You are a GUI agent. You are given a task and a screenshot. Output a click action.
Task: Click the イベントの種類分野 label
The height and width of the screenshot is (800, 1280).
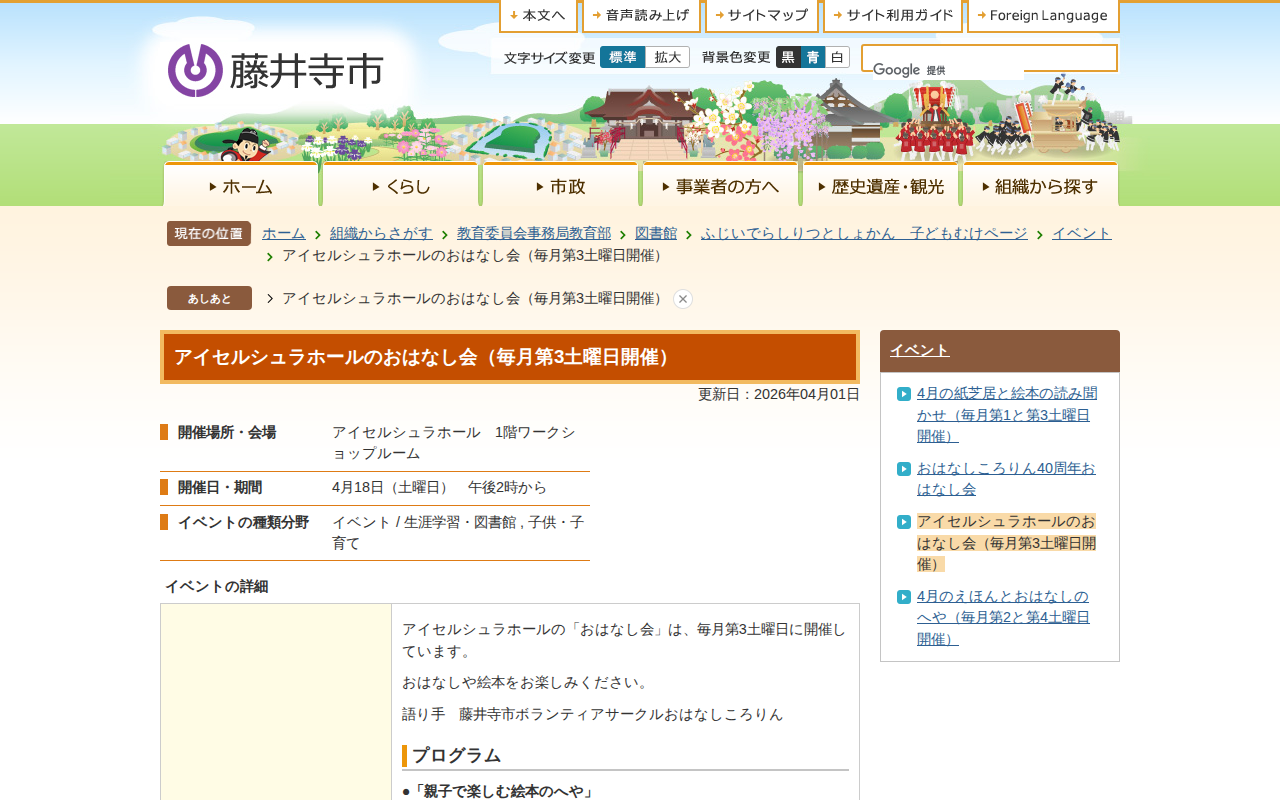[x=243, y=522]
